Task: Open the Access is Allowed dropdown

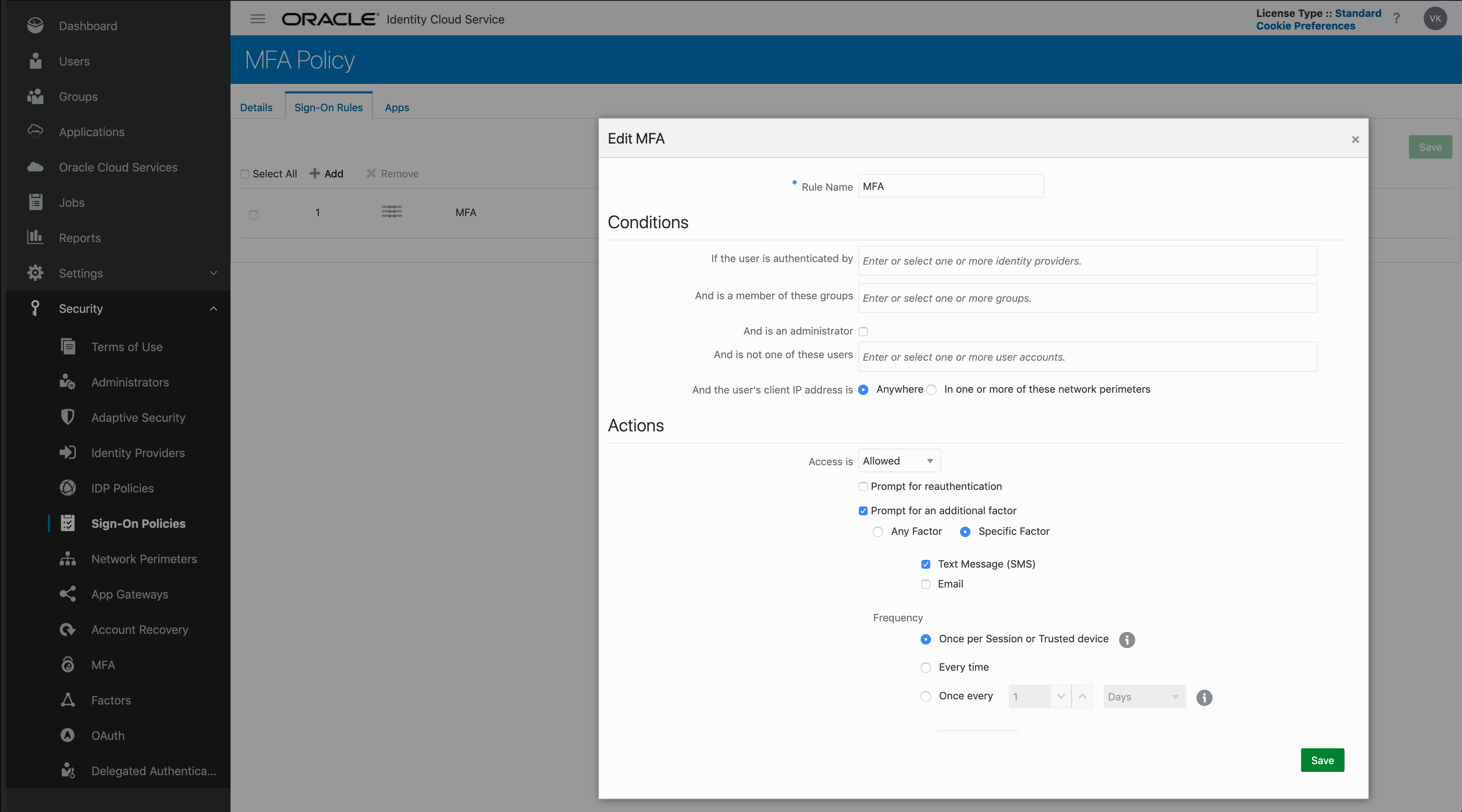Action: click(x=899, y=461)
